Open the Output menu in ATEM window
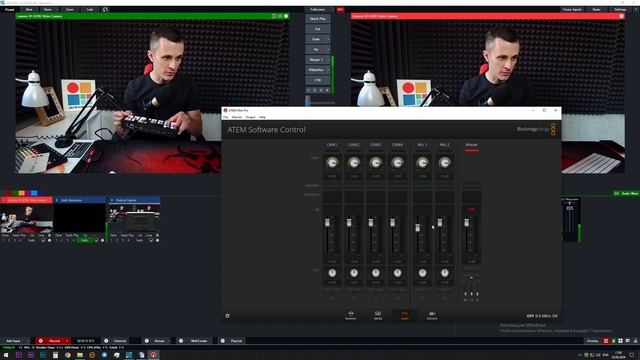 click(x=250, y=117)
